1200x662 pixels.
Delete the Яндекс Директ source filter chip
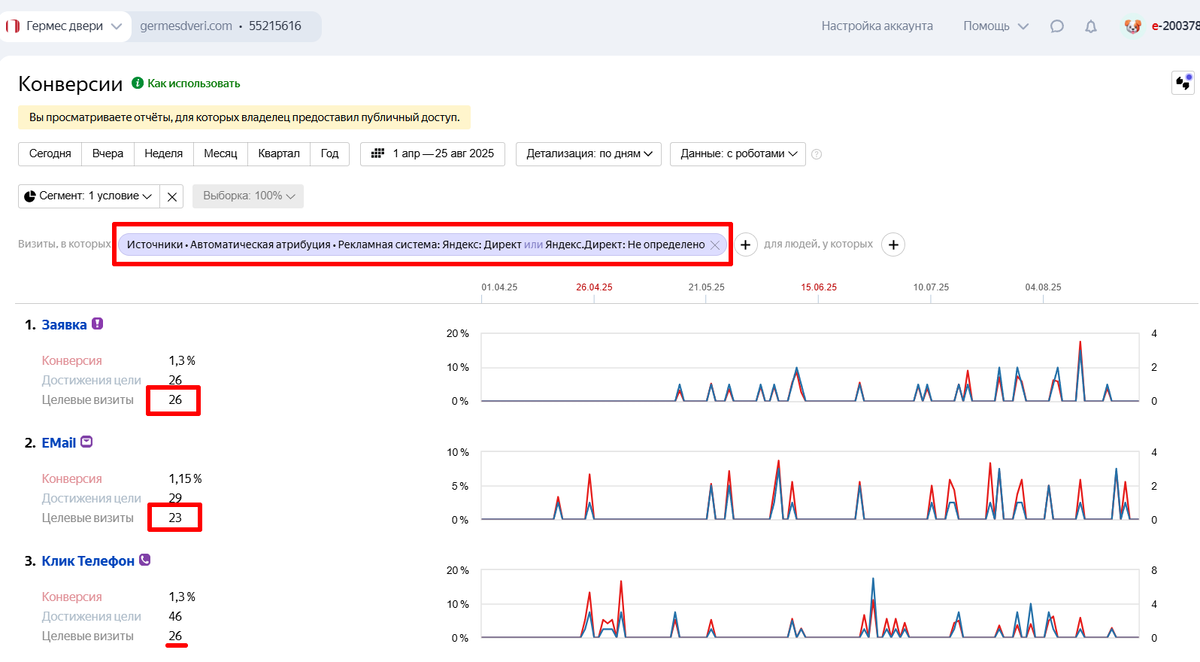[714, 245]
